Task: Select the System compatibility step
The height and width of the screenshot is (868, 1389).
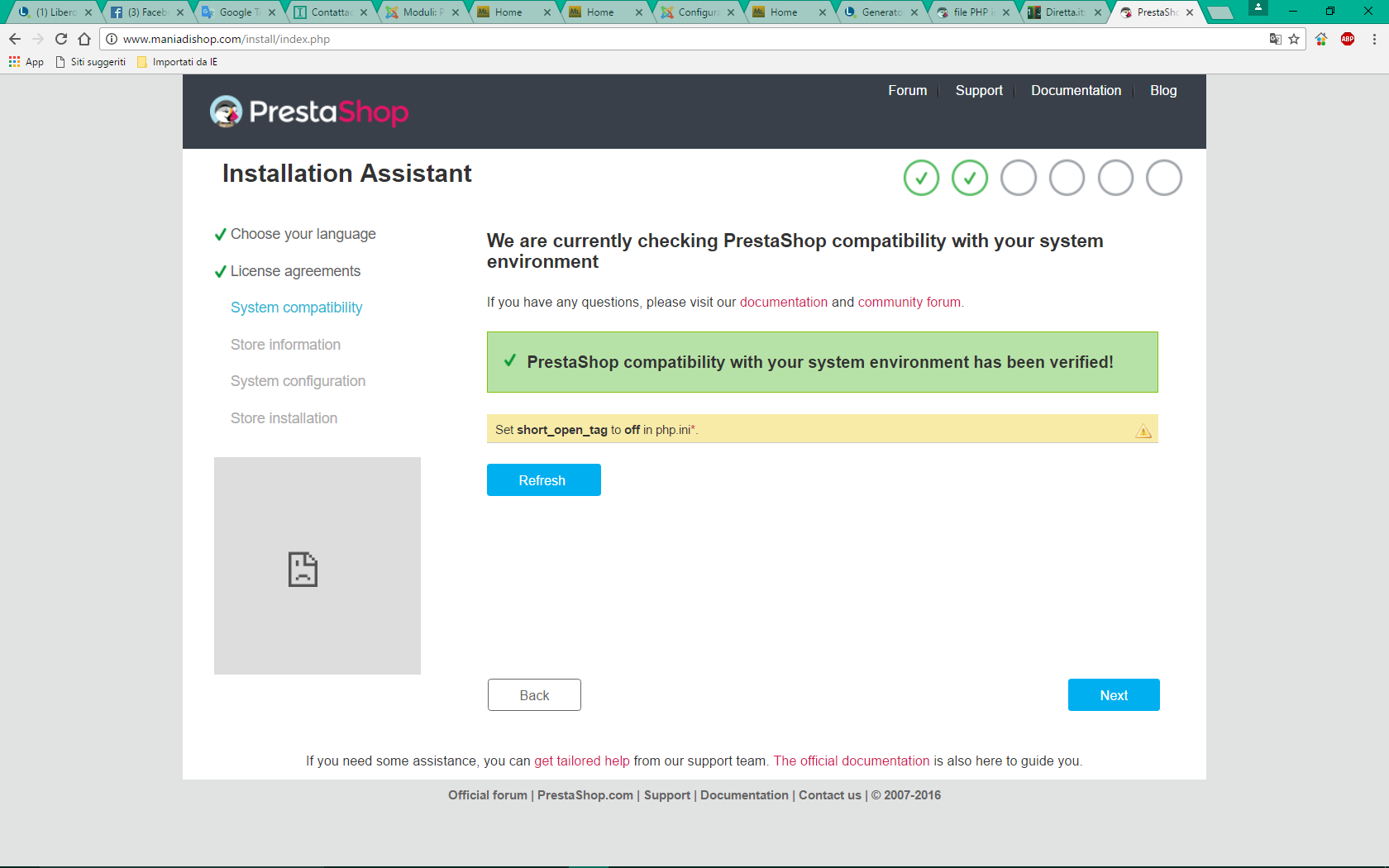Action: coord(296,308)
